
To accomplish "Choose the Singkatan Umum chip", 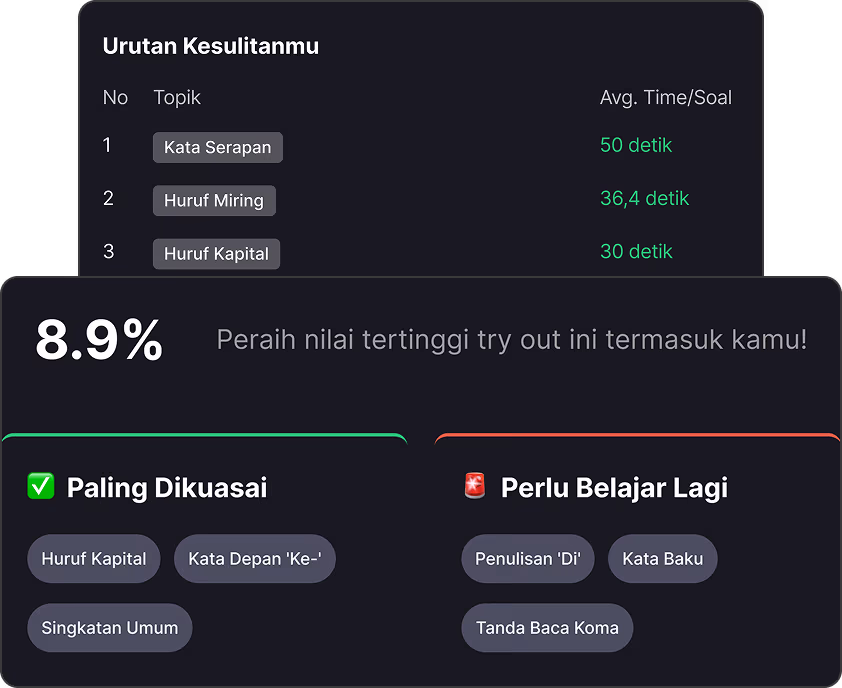I will click(x=110, y=628).
